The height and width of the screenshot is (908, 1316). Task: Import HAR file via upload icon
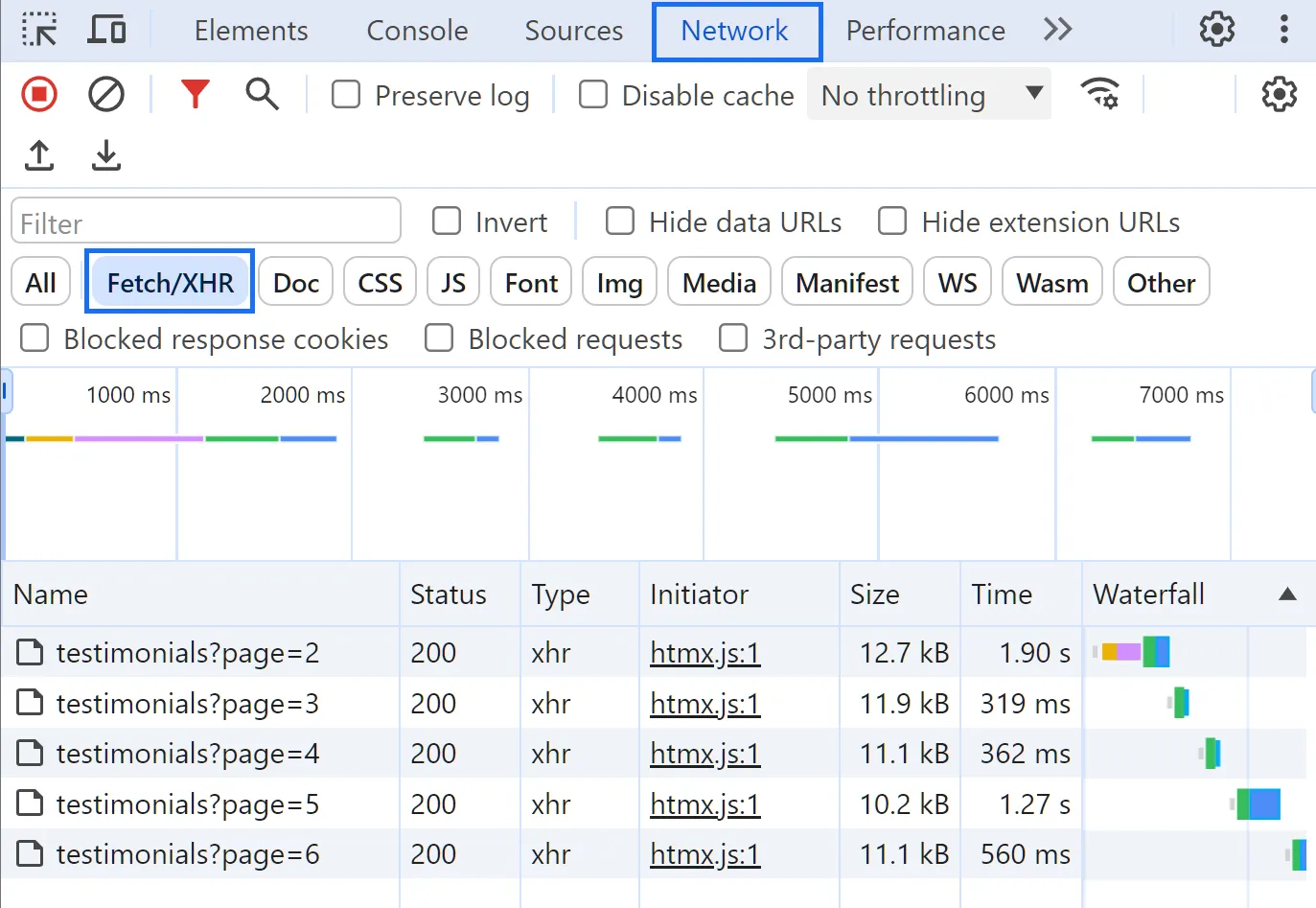38,155
